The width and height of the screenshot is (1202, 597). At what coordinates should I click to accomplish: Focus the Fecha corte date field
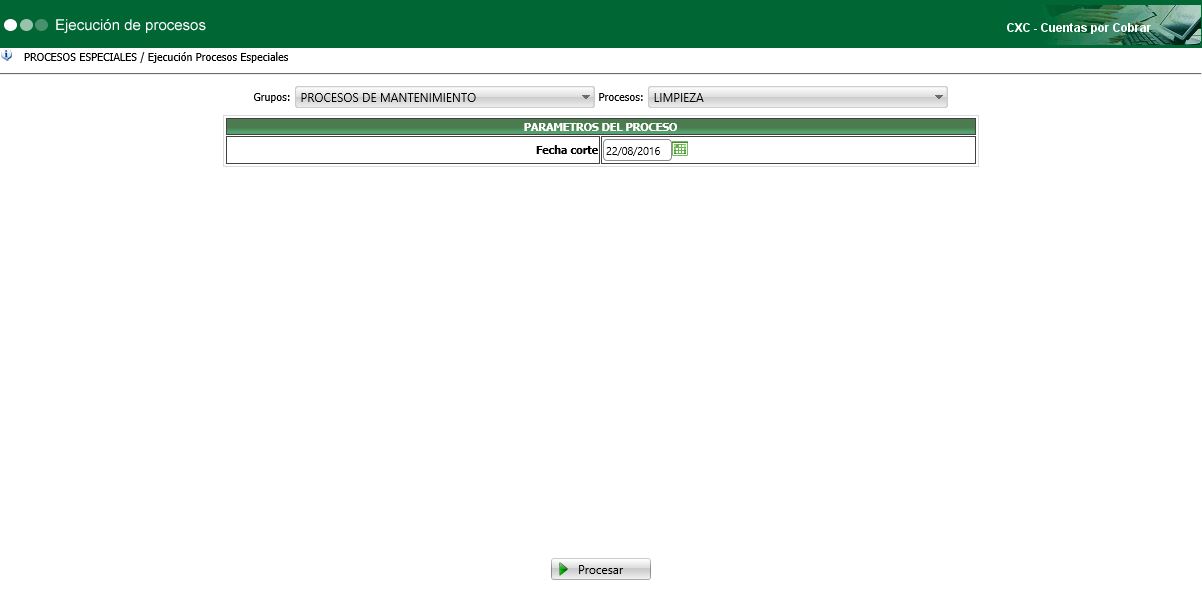(x=637, y=151)
